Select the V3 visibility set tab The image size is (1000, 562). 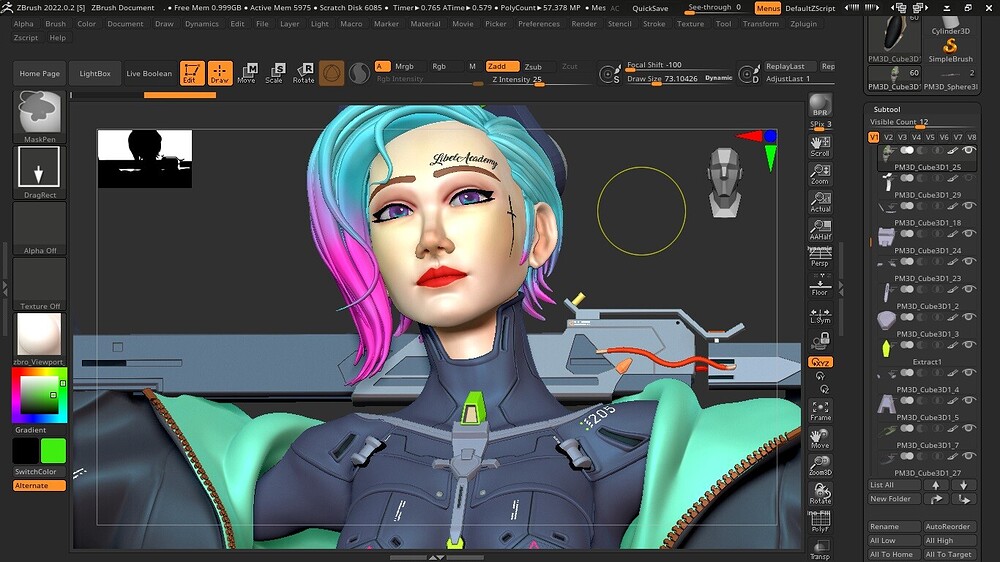(x=902, y=137)
